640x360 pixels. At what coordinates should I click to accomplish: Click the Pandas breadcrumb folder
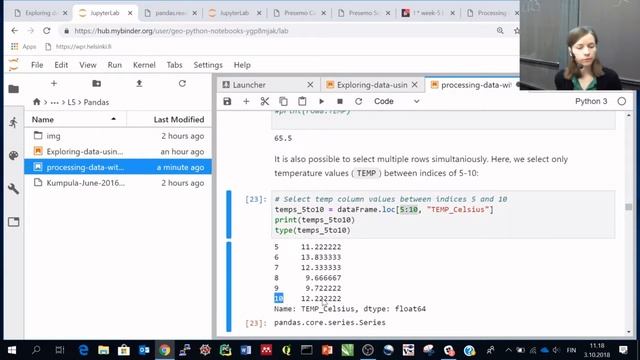tap(96, 102)
